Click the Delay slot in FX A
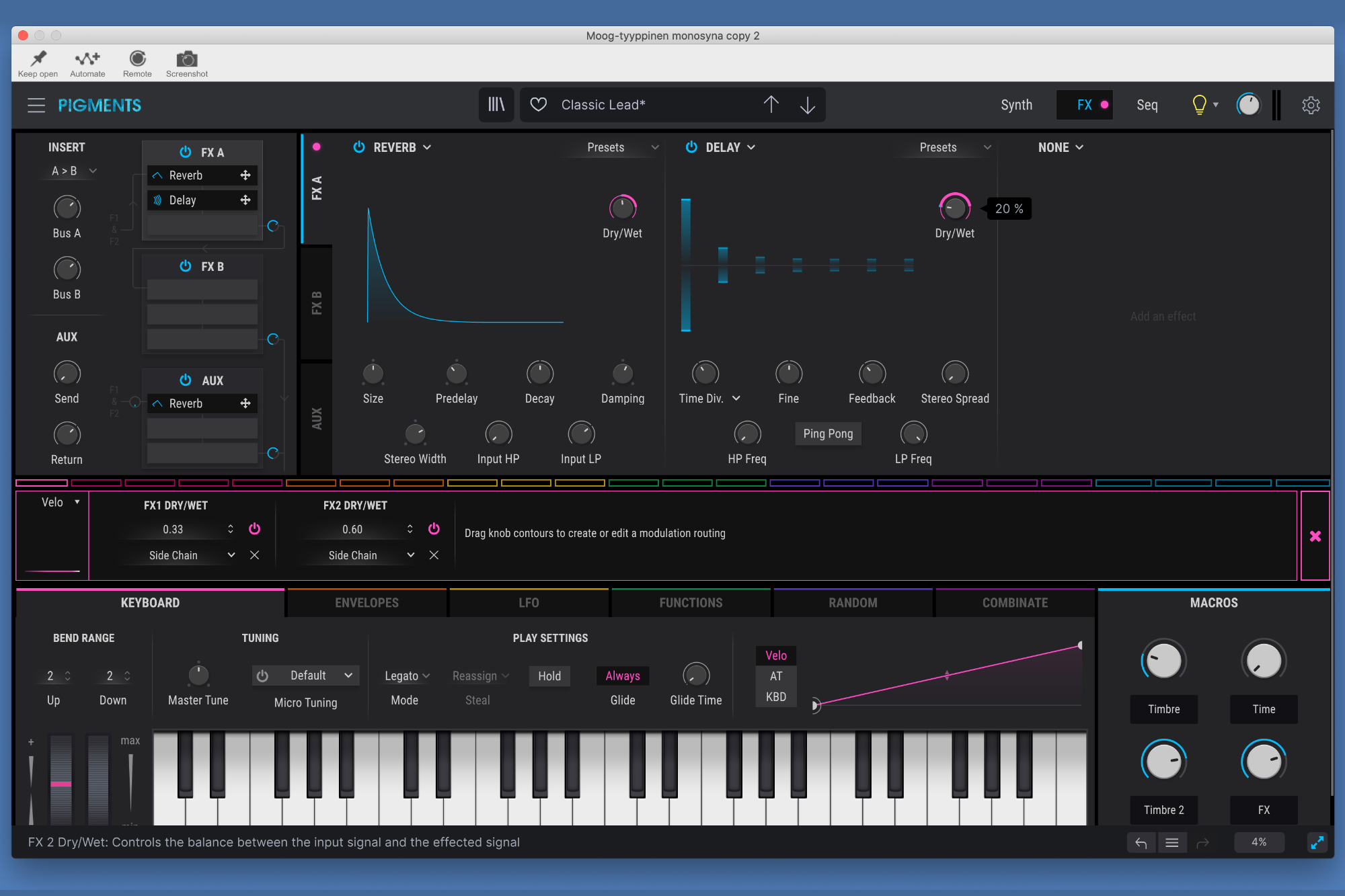The image size is (1345, 896). coord(202,200)
